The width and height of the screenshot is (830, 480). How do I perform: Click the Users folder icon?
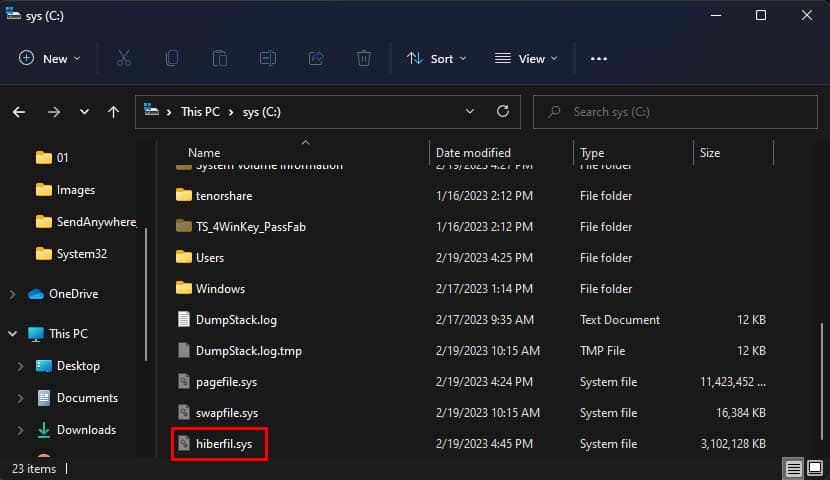coord(184,257)
